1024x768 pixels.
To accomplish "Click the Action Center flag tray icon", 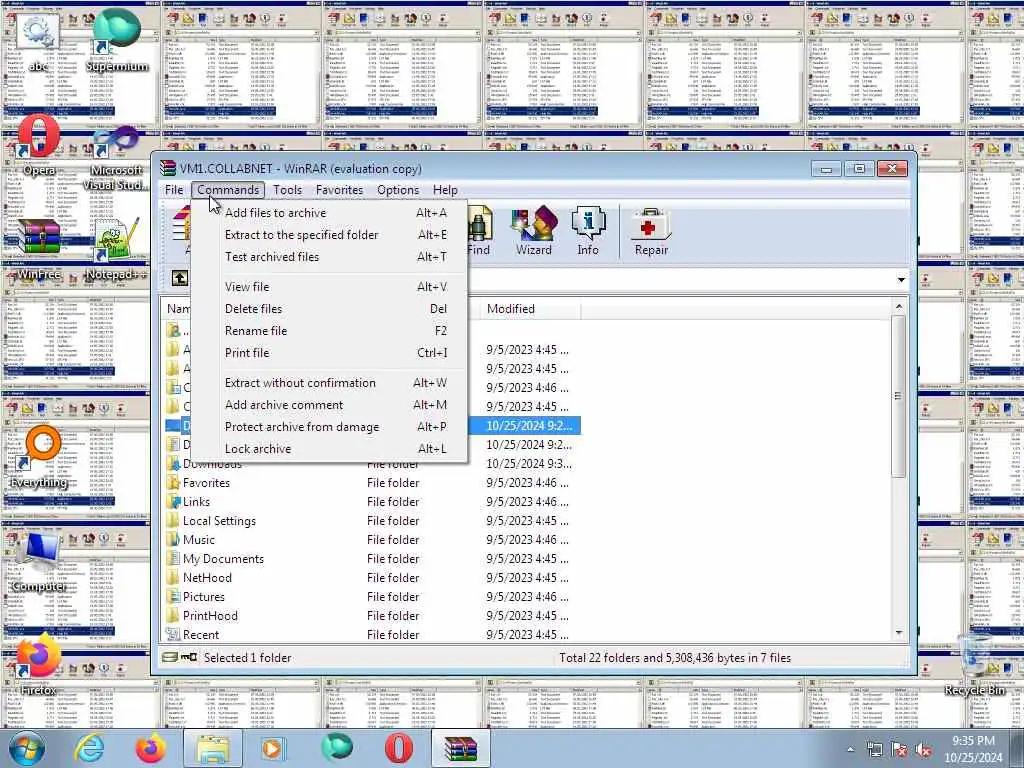I will [899, 750].
